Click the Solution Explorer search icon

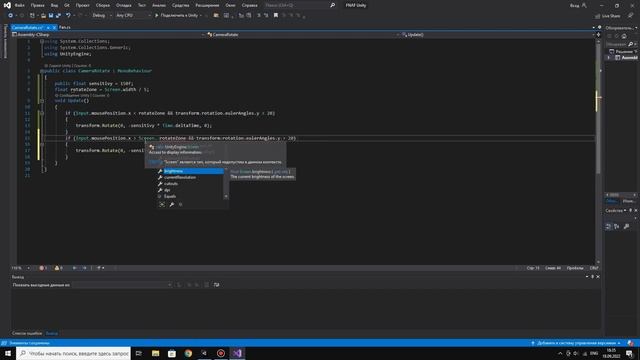630,44
